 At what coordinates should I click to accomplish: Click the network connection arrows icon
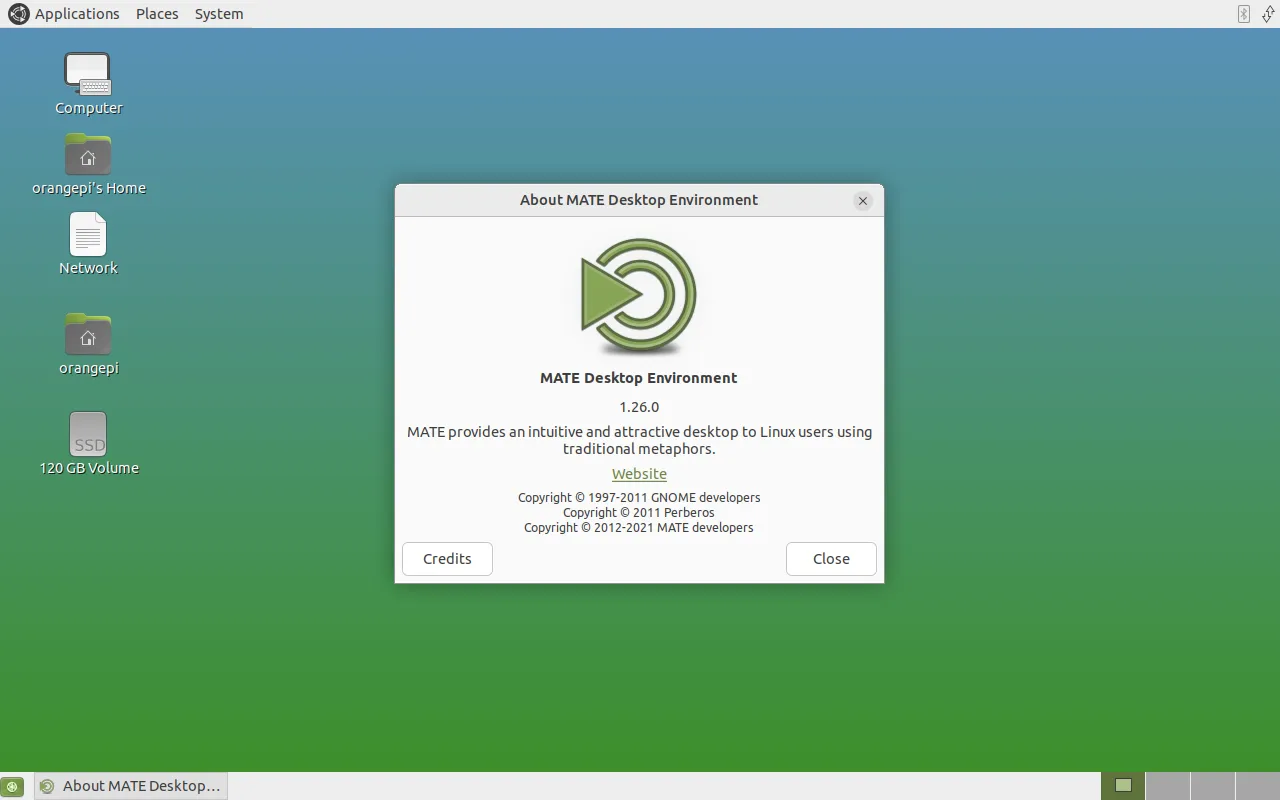(x=1268, y=14)
